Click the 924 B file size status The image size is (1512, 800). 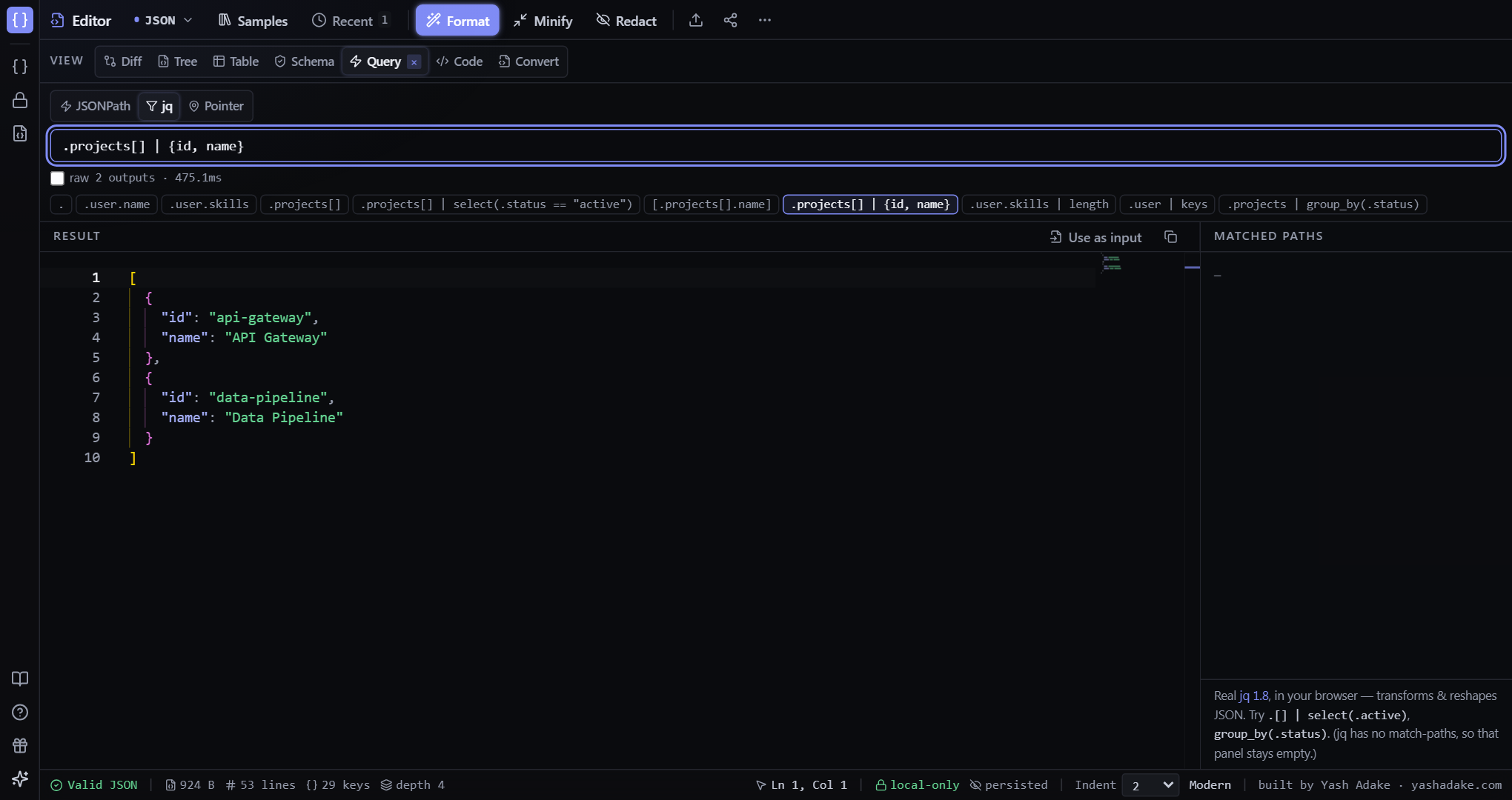click(x=190, y=785)
